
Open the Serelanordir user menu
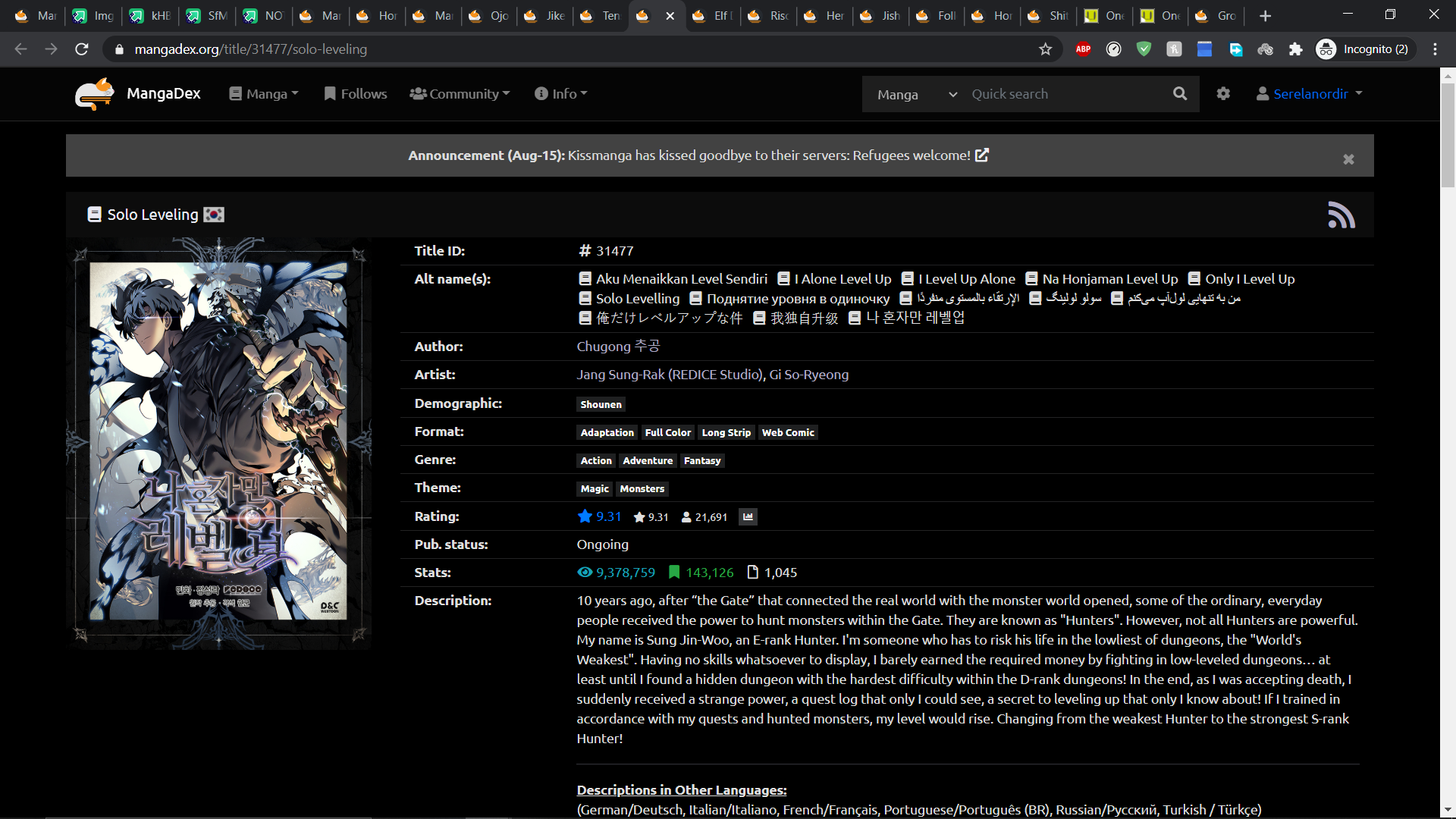pos(1310,94)
